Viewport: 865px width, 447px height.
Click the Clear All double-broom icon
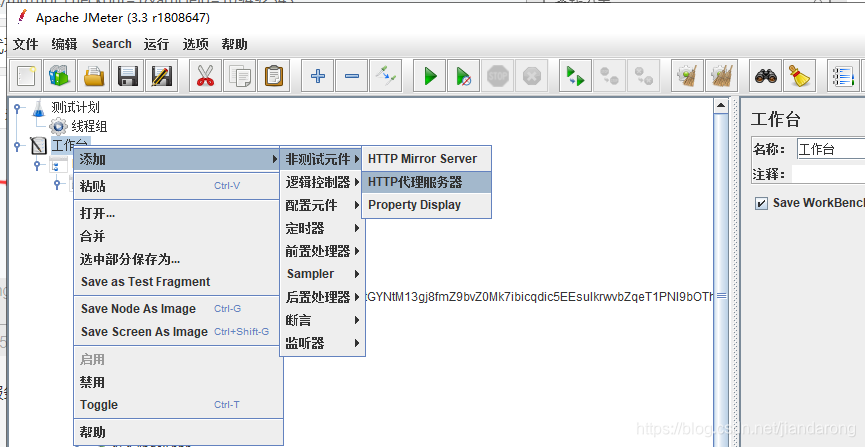722,76
